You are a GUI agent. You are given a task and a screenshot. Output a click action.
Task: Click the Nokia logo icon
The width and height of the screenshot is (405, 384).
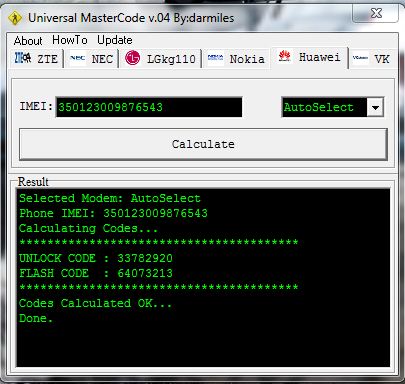pyautogui.click(x=215, y=58)
